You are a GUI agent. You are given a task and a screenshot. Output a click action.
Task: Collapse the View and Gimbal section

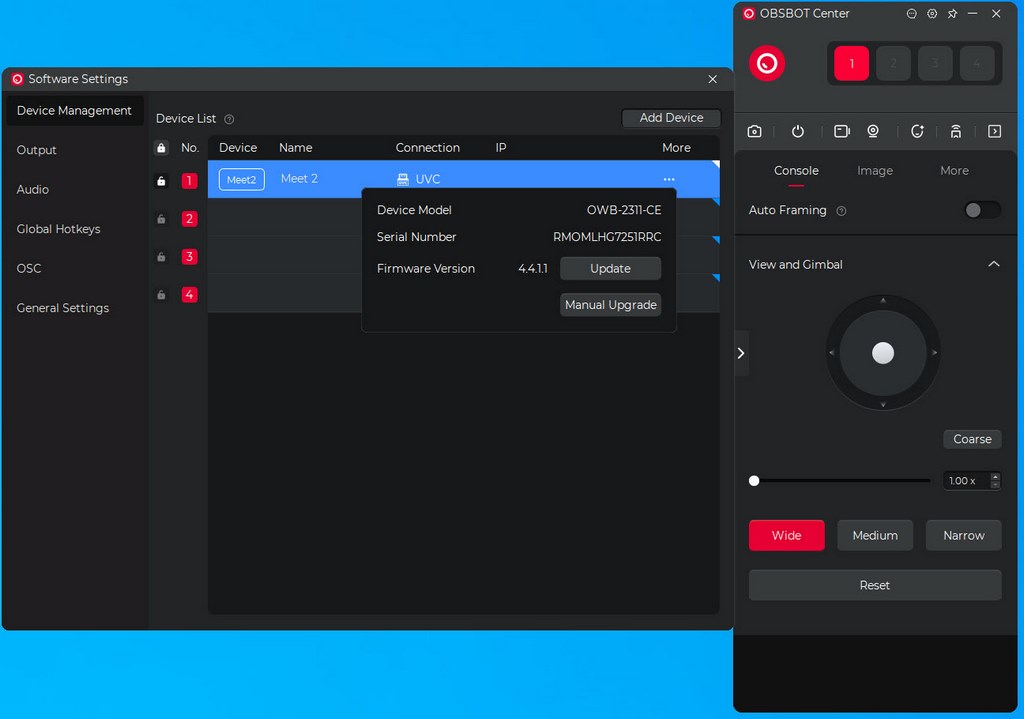tap(993, 264)
